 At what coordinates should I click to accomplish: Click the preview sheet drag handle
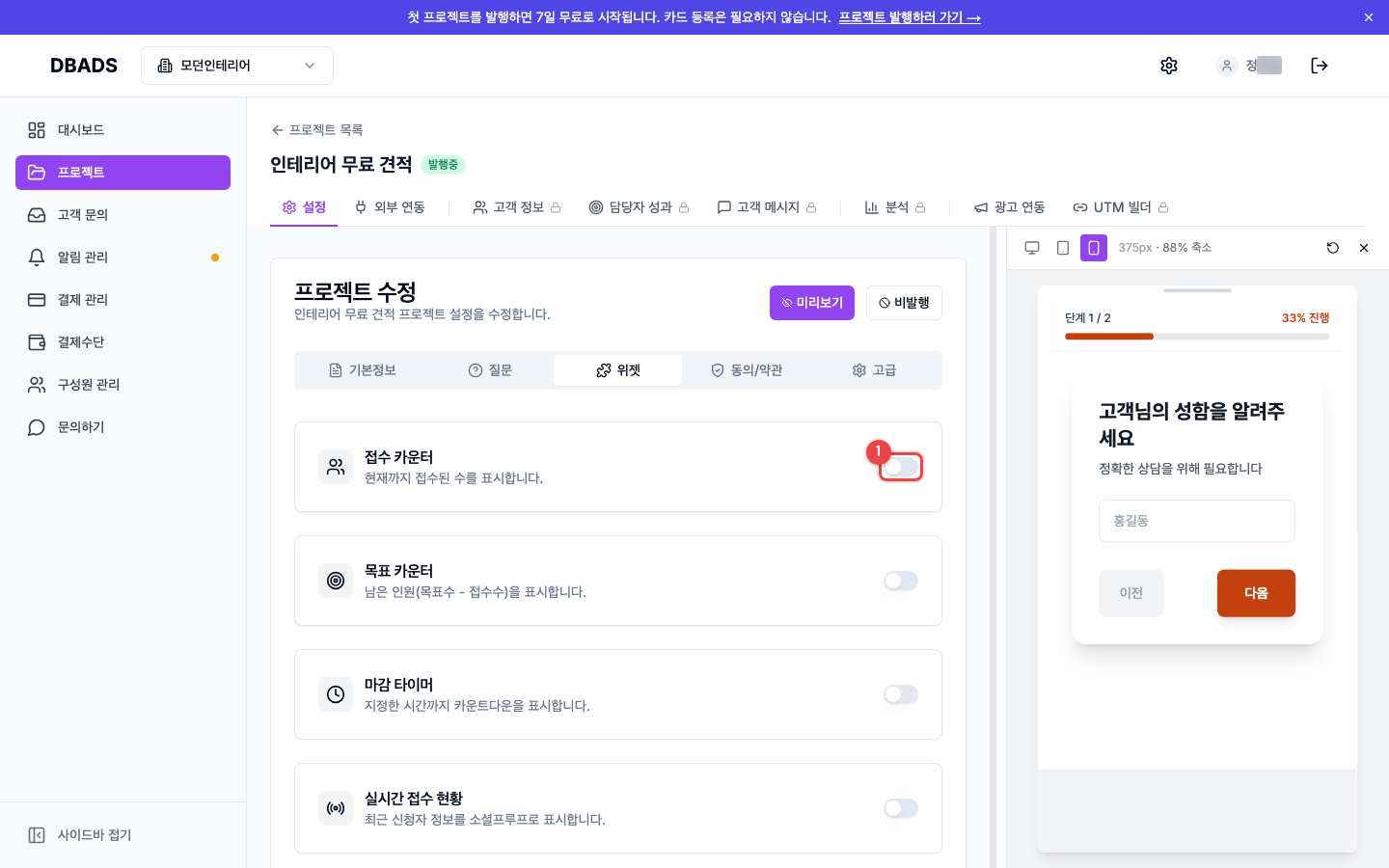click(1197, 290)
